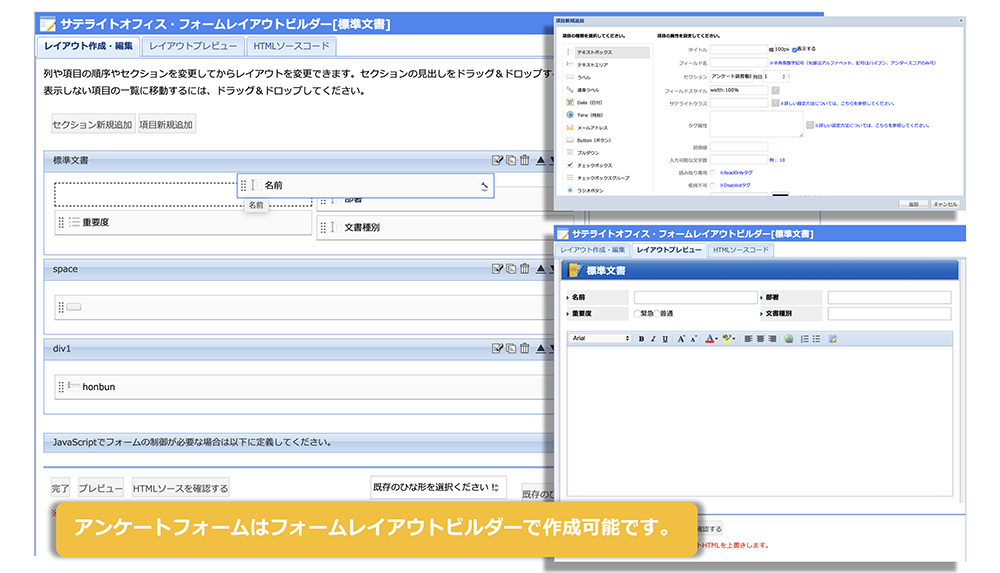Click edit icon on space section header

(x=497, y=269)
